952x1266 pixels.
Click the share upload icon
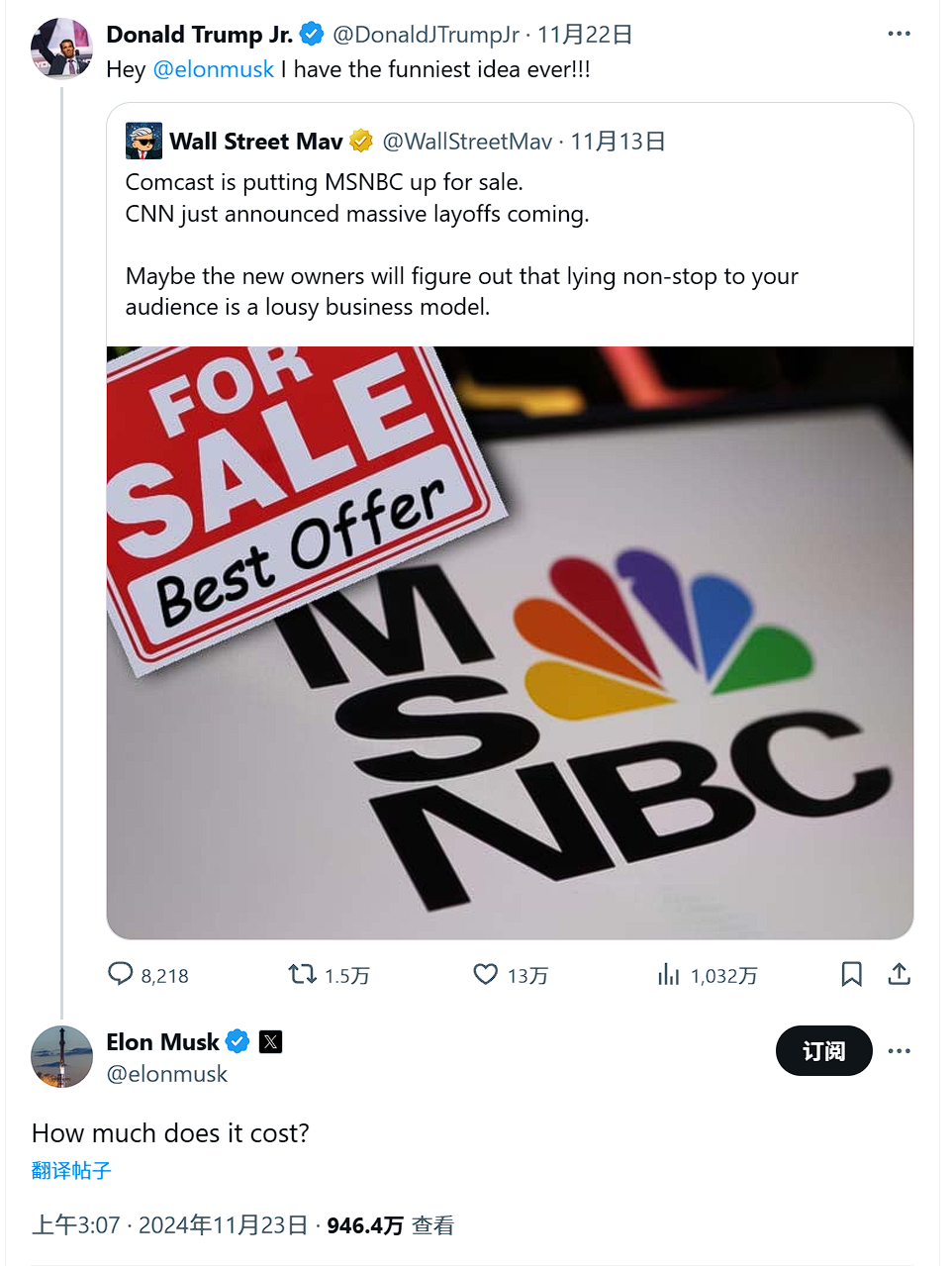[x=899, y=974]
